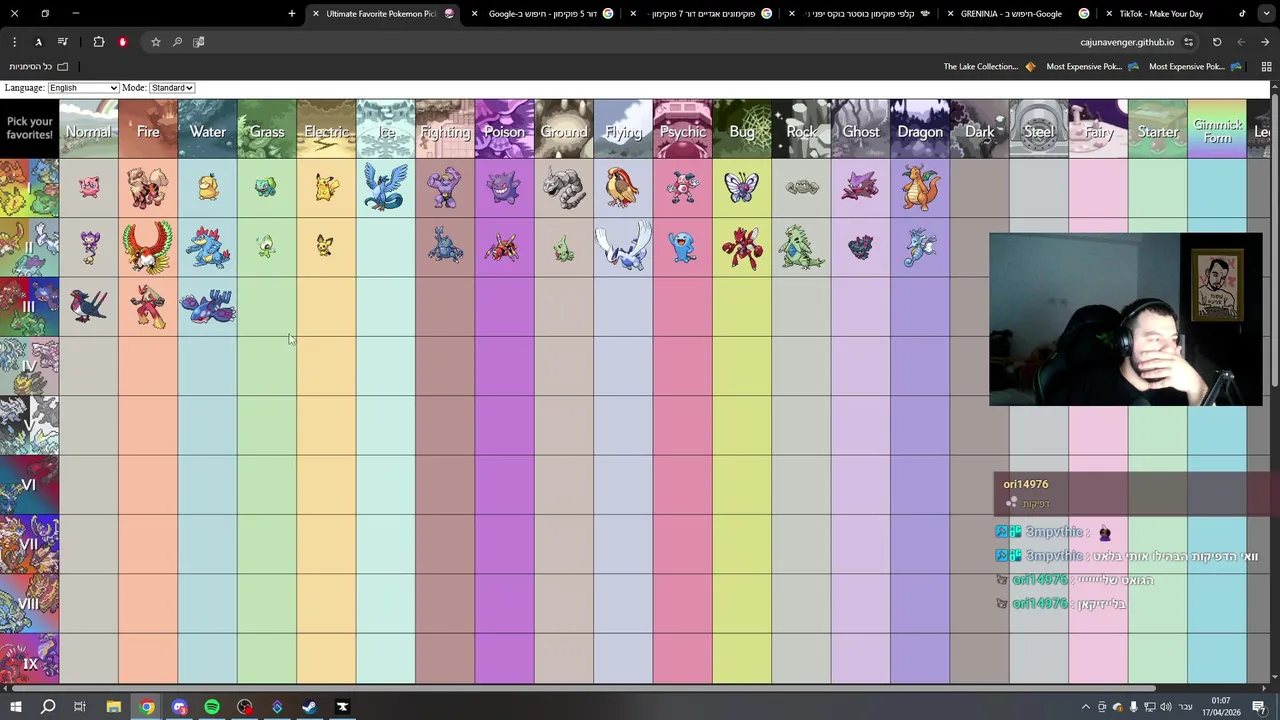Open File Explorer from the taskbar
1280x720 pixels.
[113, 707]
